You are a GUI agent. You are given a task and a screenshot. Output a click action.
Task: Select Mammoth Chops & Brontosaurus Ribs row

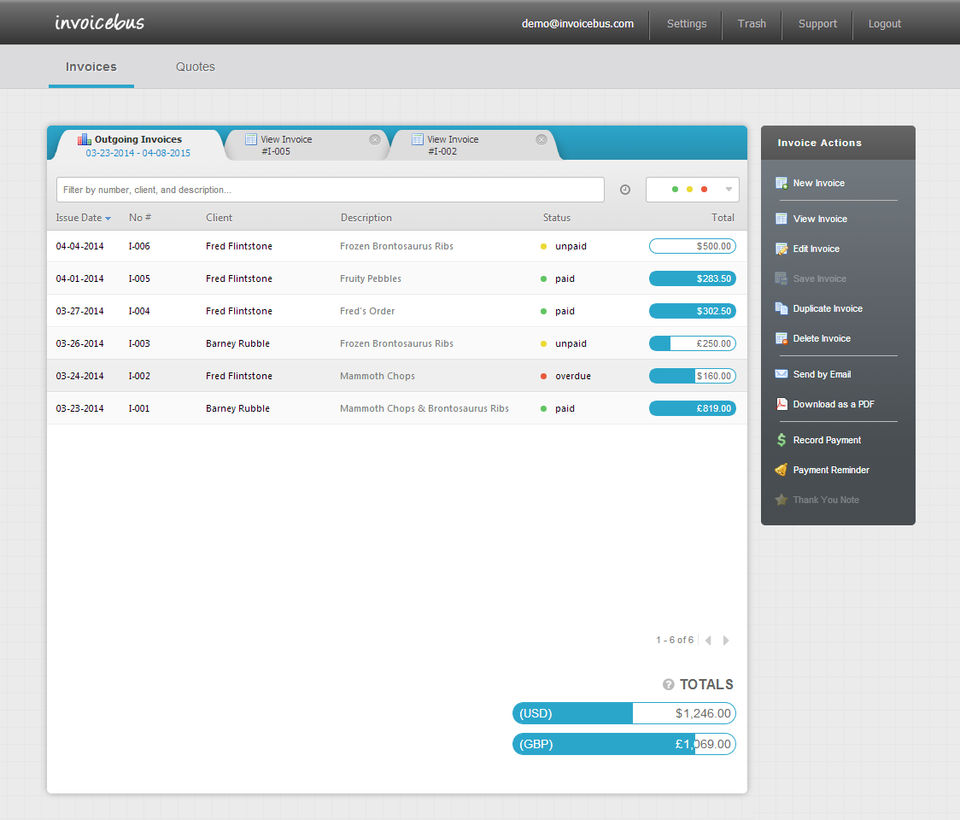[x=397, y=408]
